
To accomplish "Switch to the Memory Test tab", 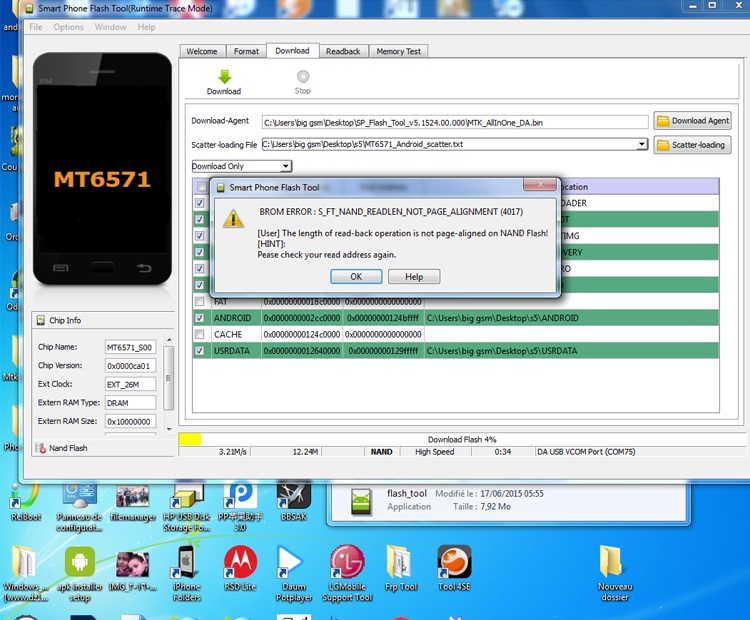I will tap(398, 51).
